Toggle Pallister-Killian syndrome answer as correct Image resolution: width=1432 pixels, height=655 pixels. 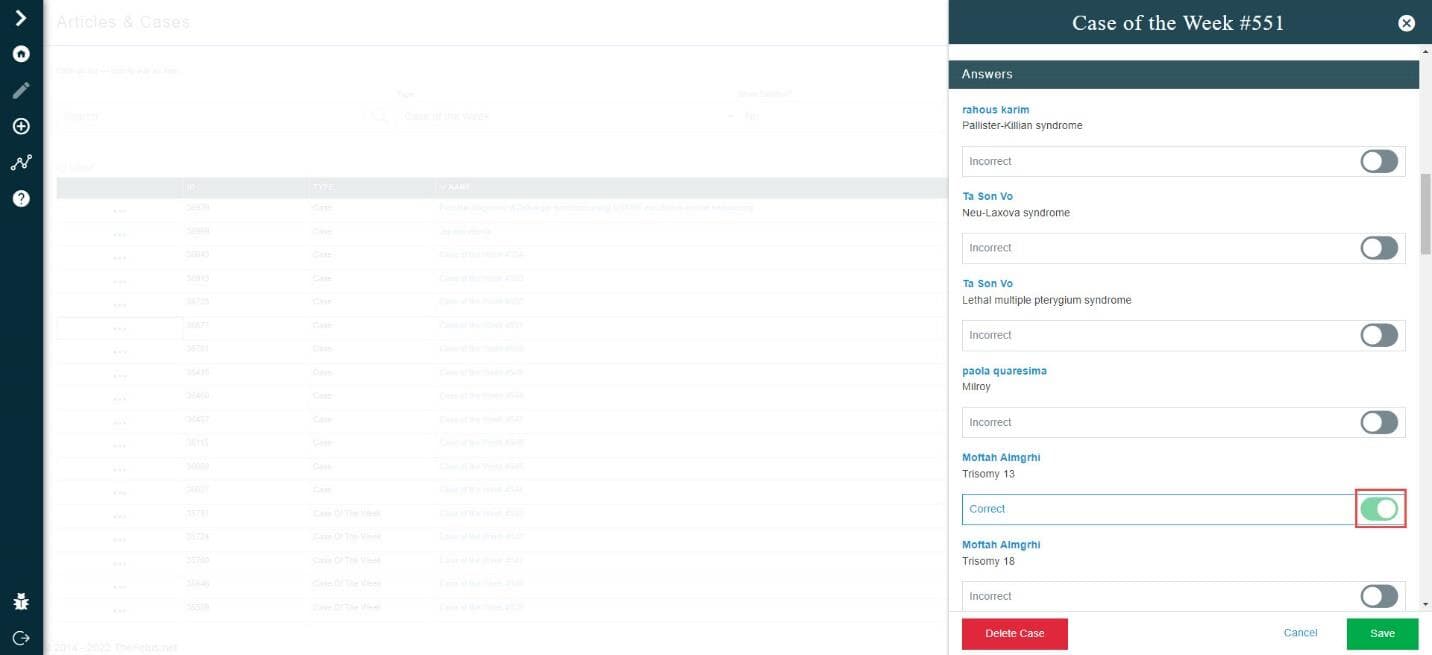point(1378,161)
